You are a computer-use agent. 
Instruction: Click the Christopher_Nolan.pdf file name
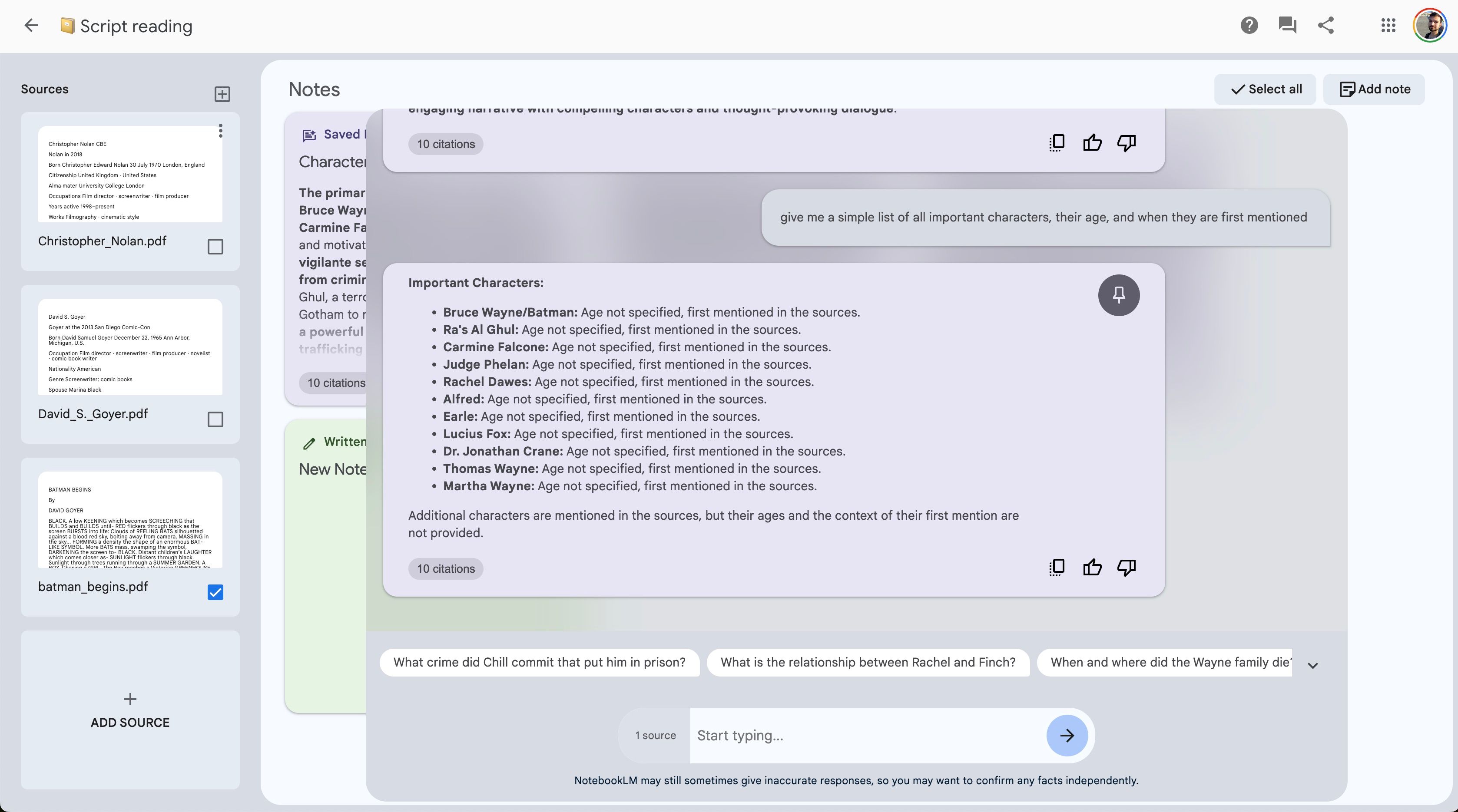103,241
